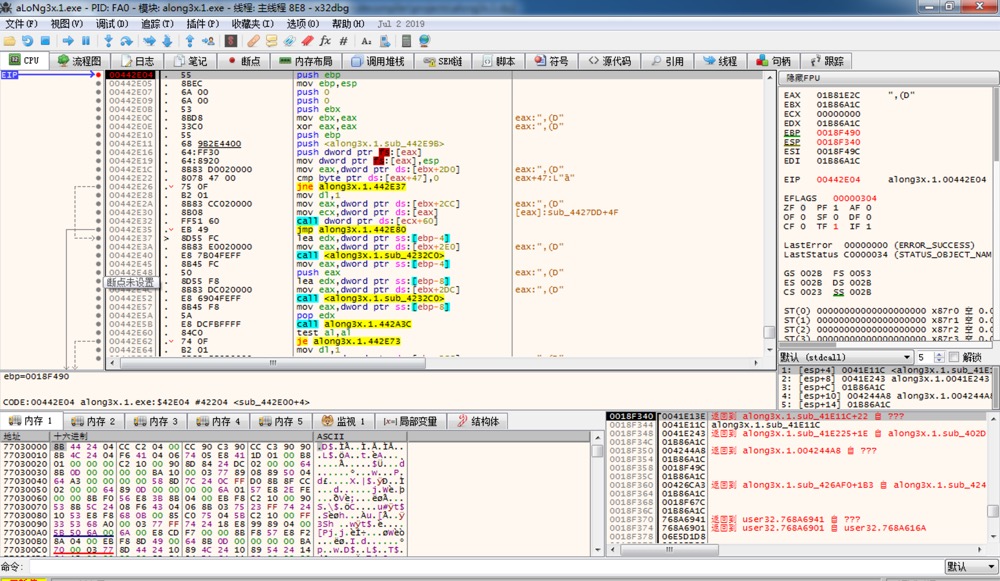1000x581 pixels.
Task: Click the 隐藏FPU button
Action: tap(888, 78)
